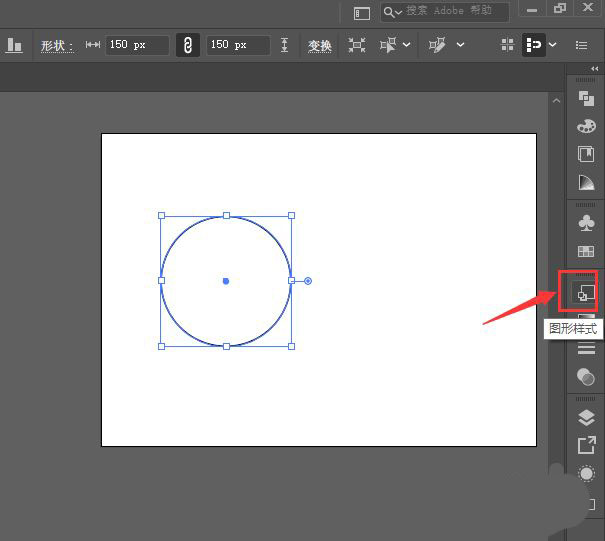The width and height of the screenshot is (605, 541).
Task: Open the Swatches grid panel
Action: tap(586, 251)
